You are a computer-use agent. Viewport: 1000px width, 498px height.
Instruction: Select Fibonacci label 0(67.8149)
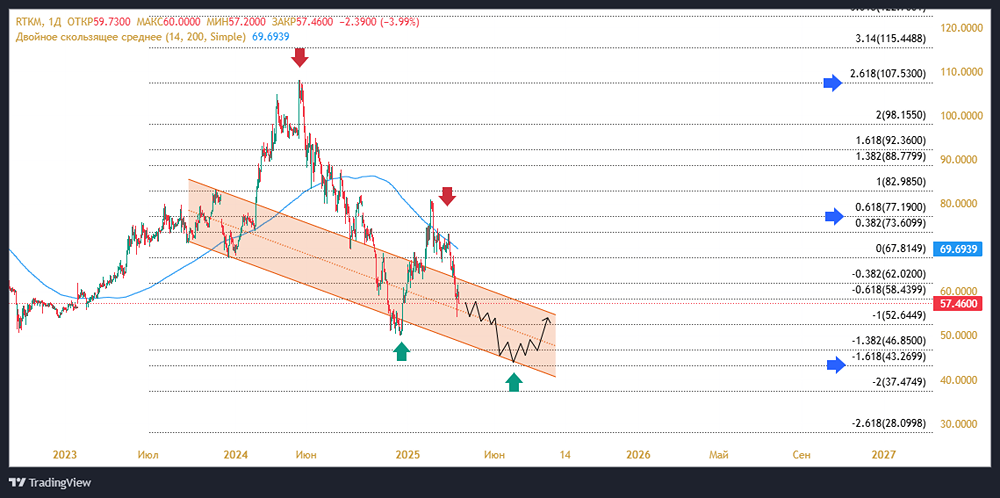point(901,248)
